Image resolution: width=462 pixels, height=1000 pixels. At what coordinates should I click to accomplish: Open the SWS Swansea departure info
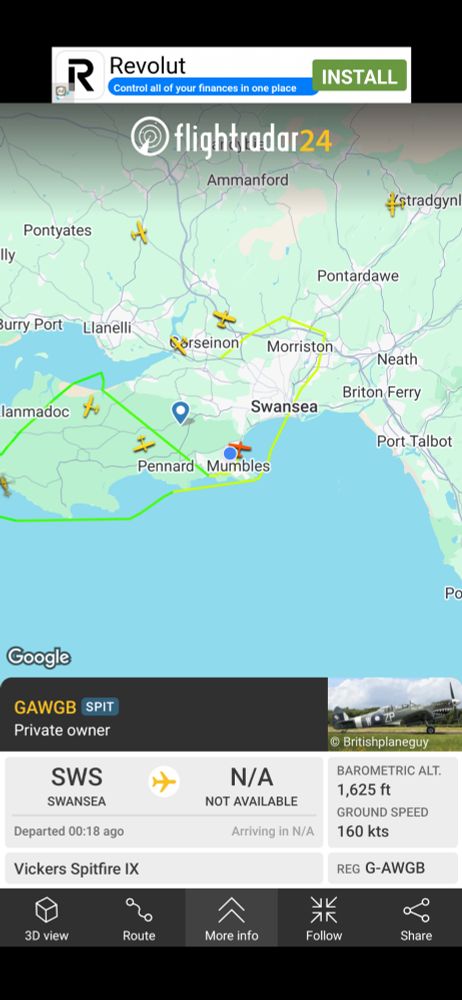tap(77, 787)
